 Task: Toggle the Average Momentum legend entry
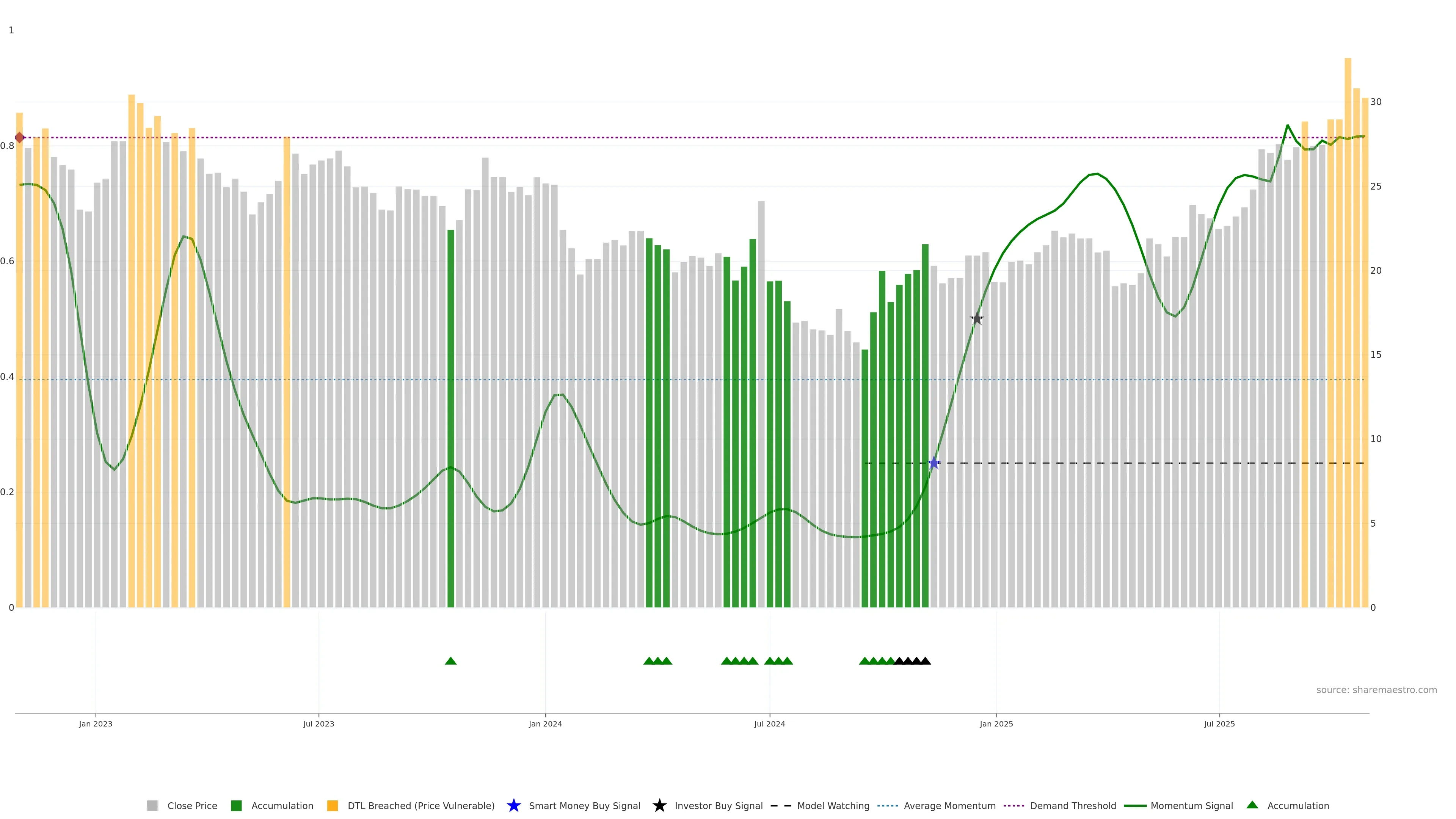pyautogui.click(x=949, y=806)
